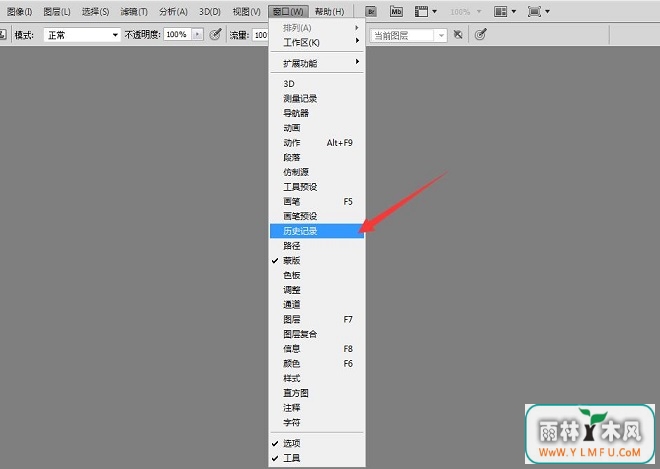Choose 3D panel from Window menu
The height and width of the screenshot is (469, 660).
pyautogui.click(x=317, y=84)
